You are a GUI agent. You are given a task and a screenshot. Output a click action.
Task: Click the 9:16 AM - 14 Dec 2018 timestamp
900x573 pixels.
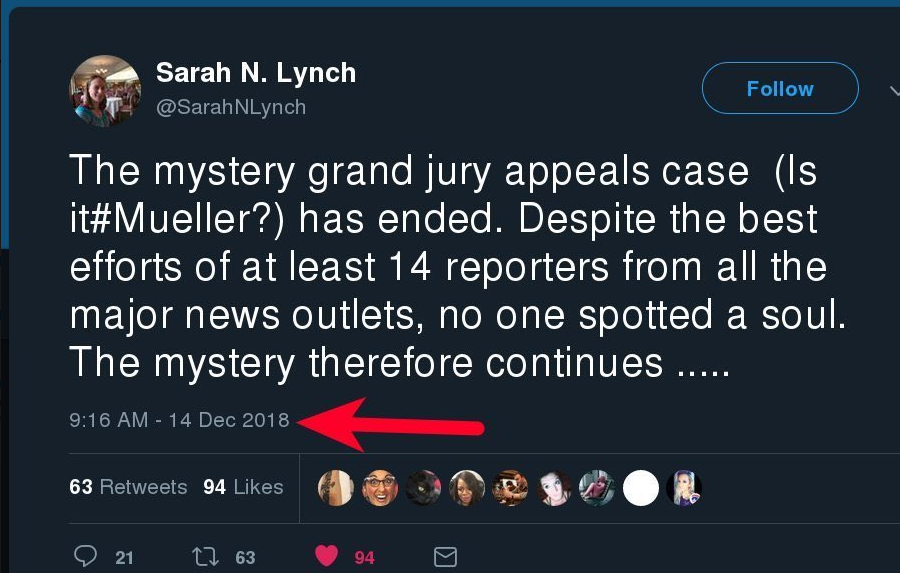point(179,420)
